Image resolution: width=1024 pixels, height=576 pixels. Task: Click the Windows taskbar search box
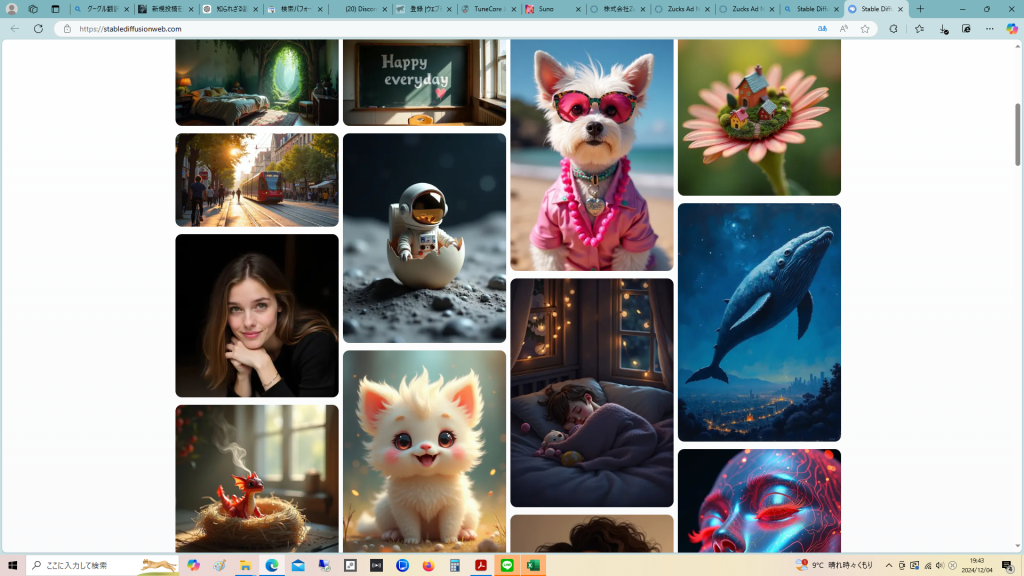click(x=102, y=565)
